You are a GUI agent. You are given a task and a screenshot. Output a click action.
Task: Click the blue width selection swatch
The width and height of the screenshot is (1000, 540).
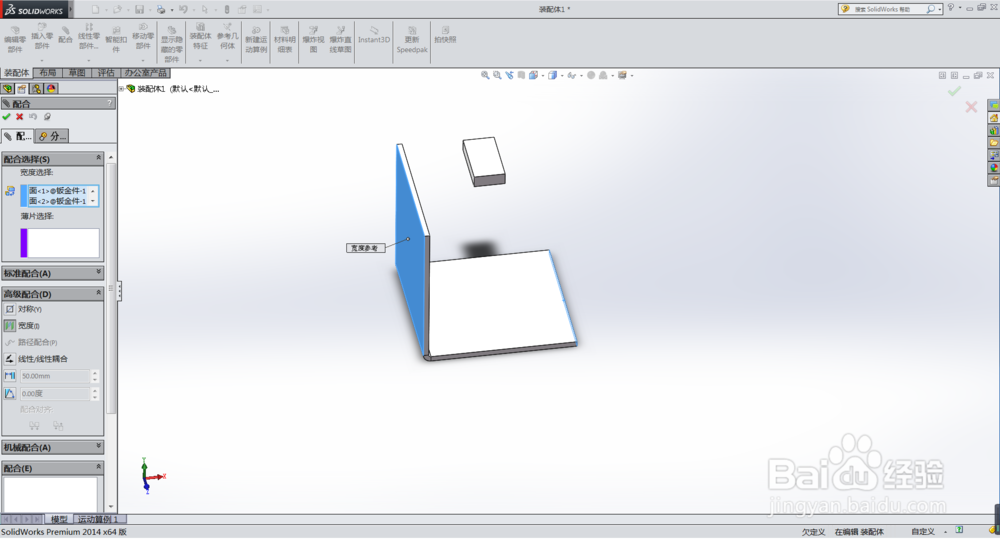[24, 196]
